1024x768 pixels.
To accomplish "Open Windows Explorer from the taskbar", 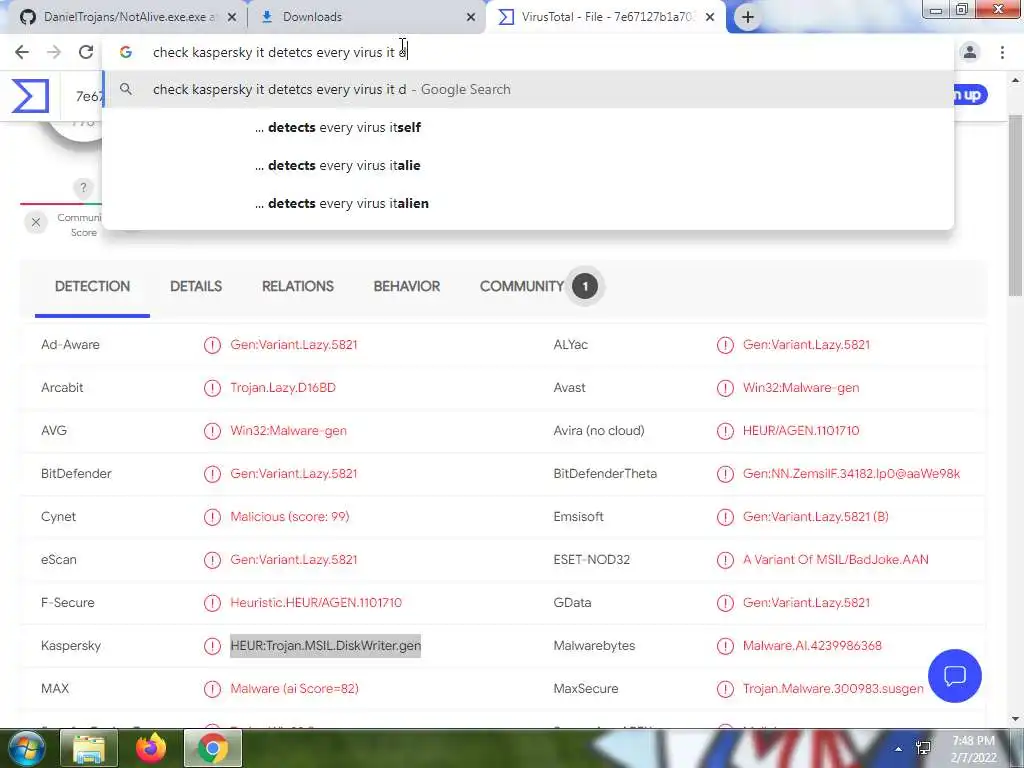I will (89, 748).
